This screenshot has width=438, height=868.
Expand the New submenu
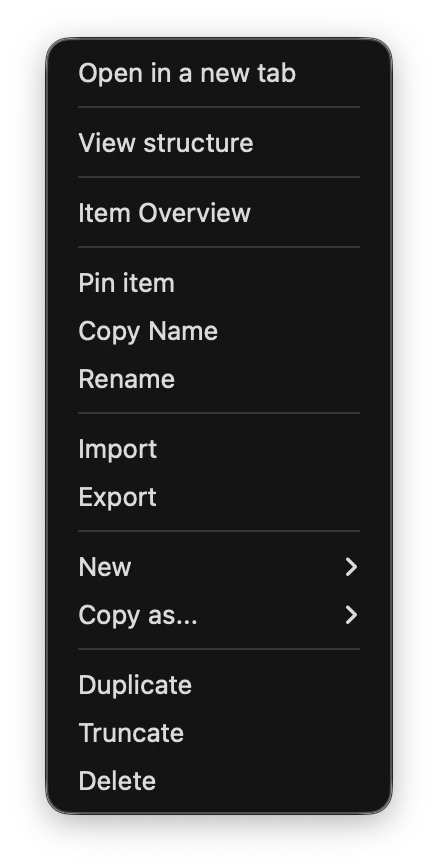219,567
